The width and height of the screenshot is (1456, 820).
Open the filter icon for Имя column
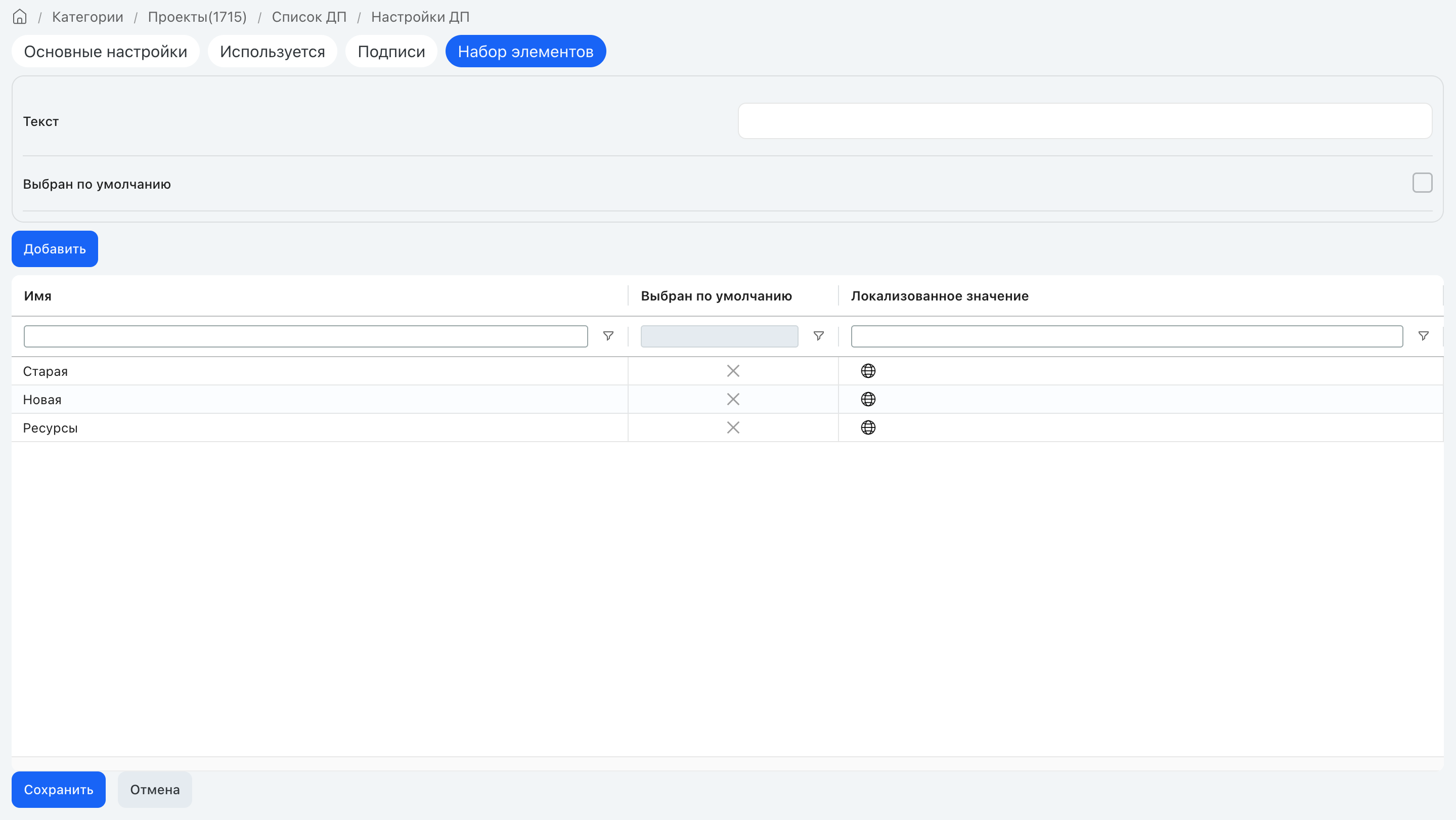[608, 336]
